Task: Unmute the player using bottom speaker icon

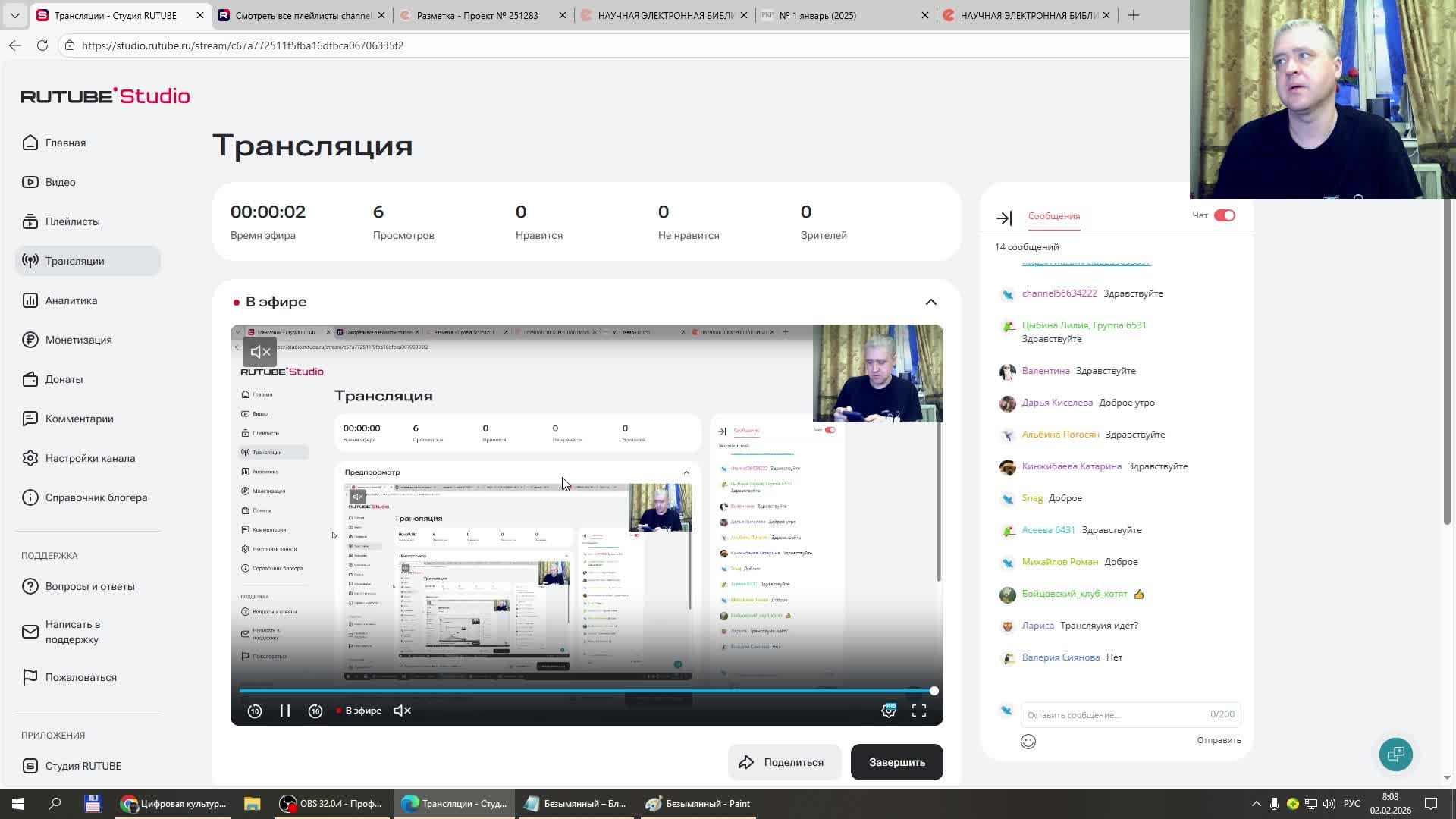Action: coord(403,711)
